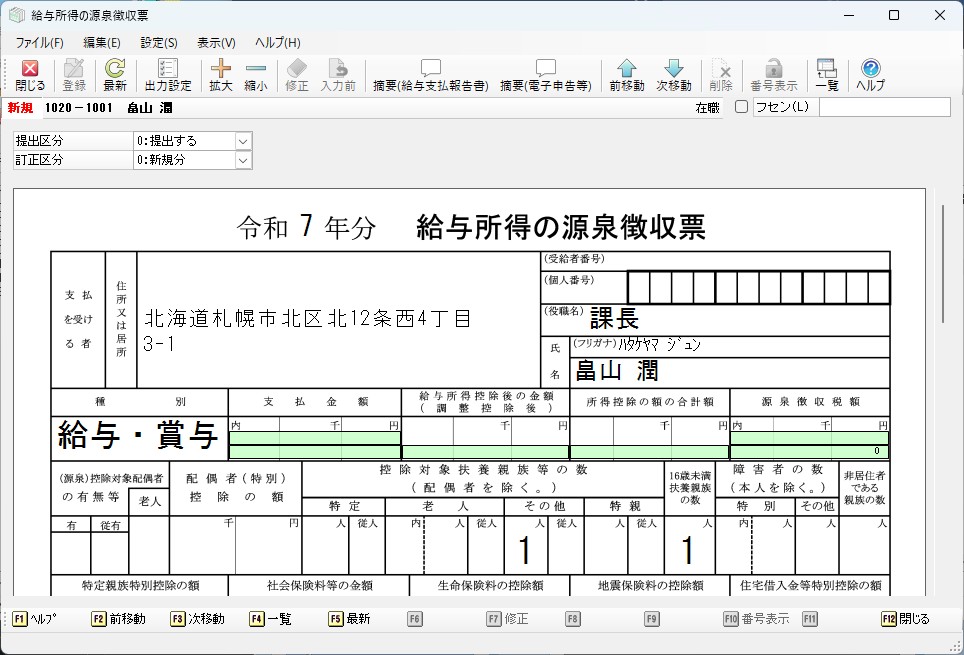
Task: Go to previous record with 前移動
Action: 626,75
